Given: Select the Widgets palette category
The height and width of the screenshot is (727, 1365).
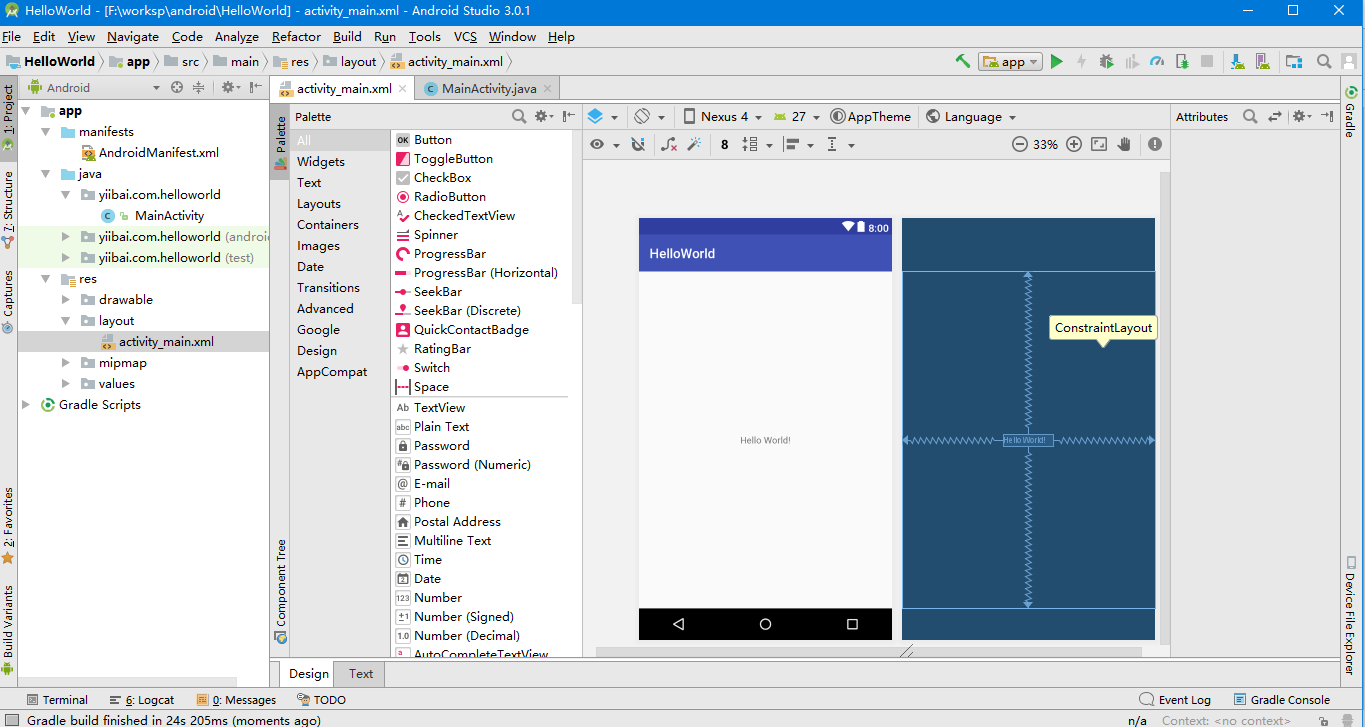Looking at the screenshot, I should pos(321,162).
